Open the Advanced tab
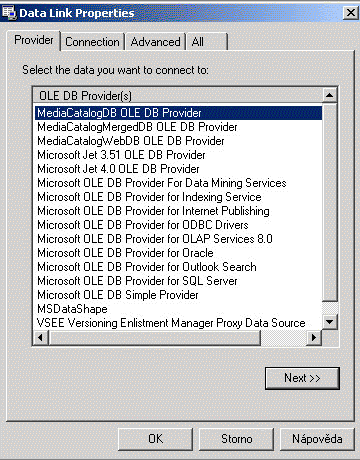The width and height of the screenshot is (360, 460). pos(155,42)
